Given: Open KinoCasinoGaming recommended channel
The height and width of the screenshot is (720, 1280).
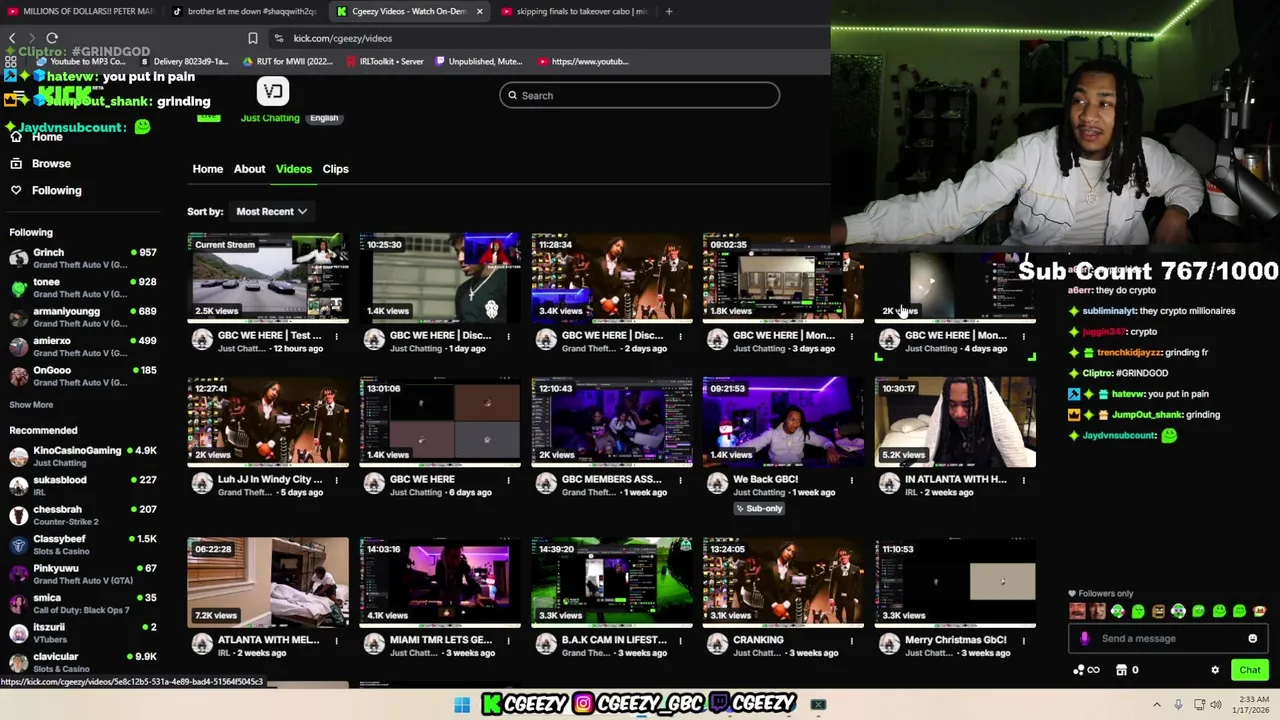Looking at the screenshot, I should 82,456.
